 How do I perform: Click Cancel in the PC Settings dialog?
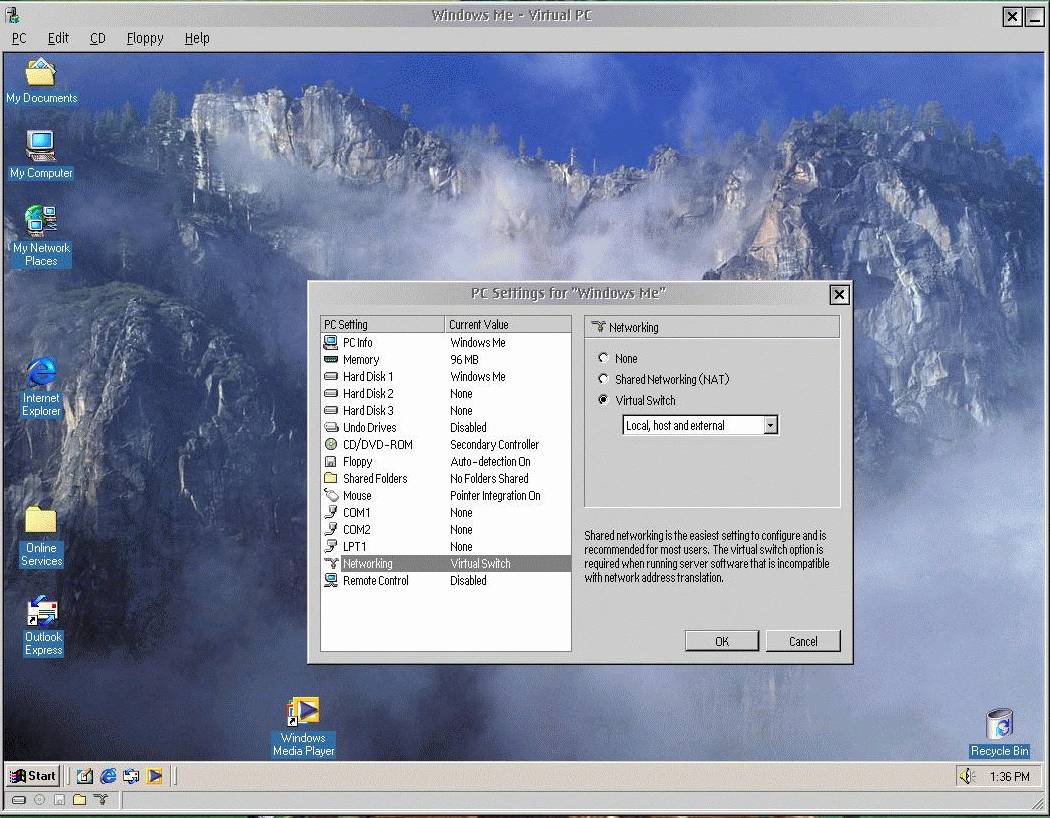[x=803, y=641]
